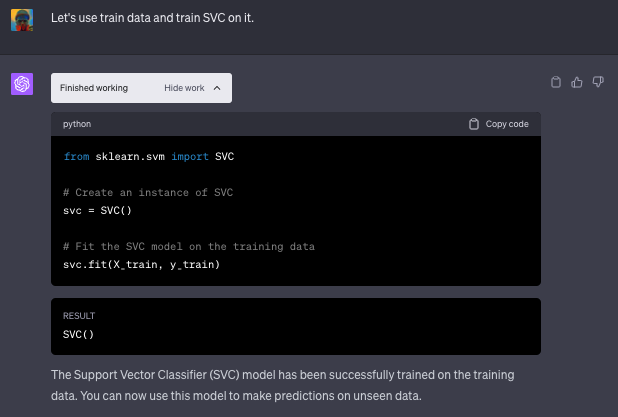Give the response a thumbs down

(598, 82)
